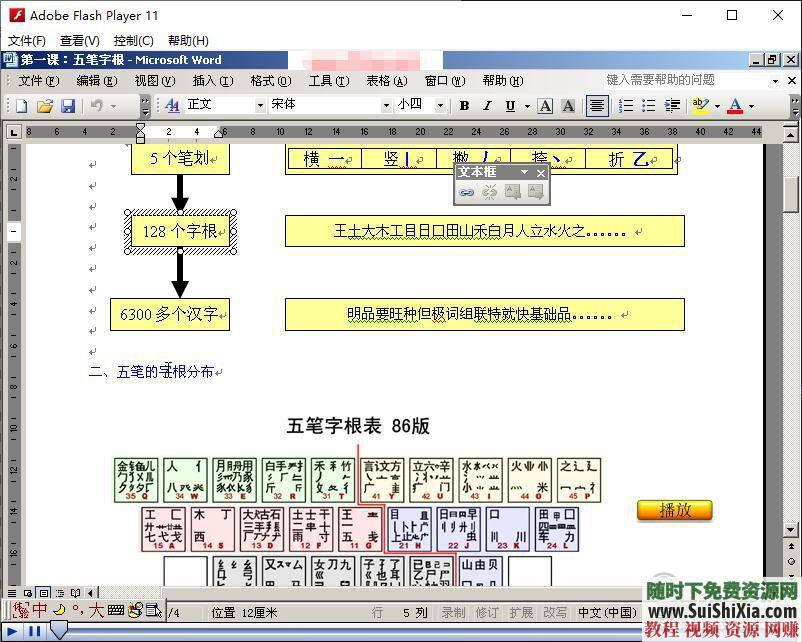This screenshot has width=802, height=642.
Task: Toggle the centered alignment button
Action: pyautogui.click(x=597, y=106)
